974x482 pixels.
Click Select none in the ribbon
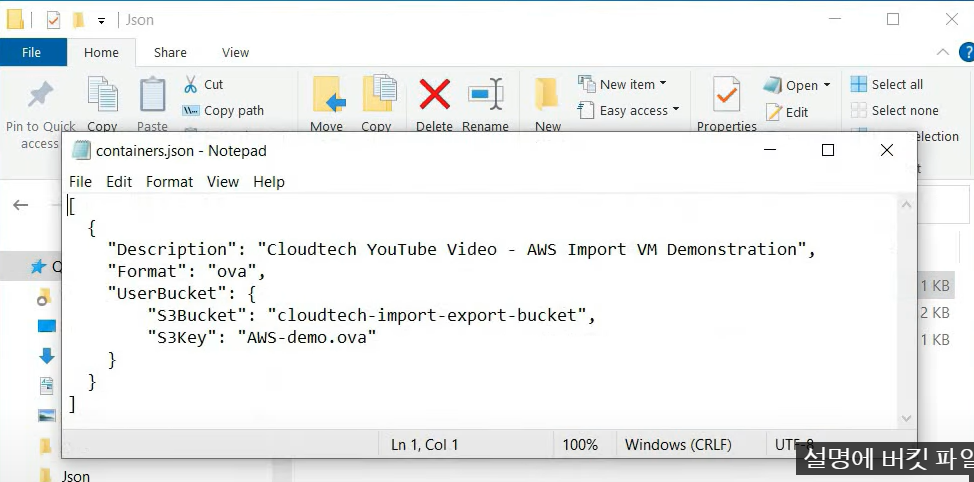894,111
